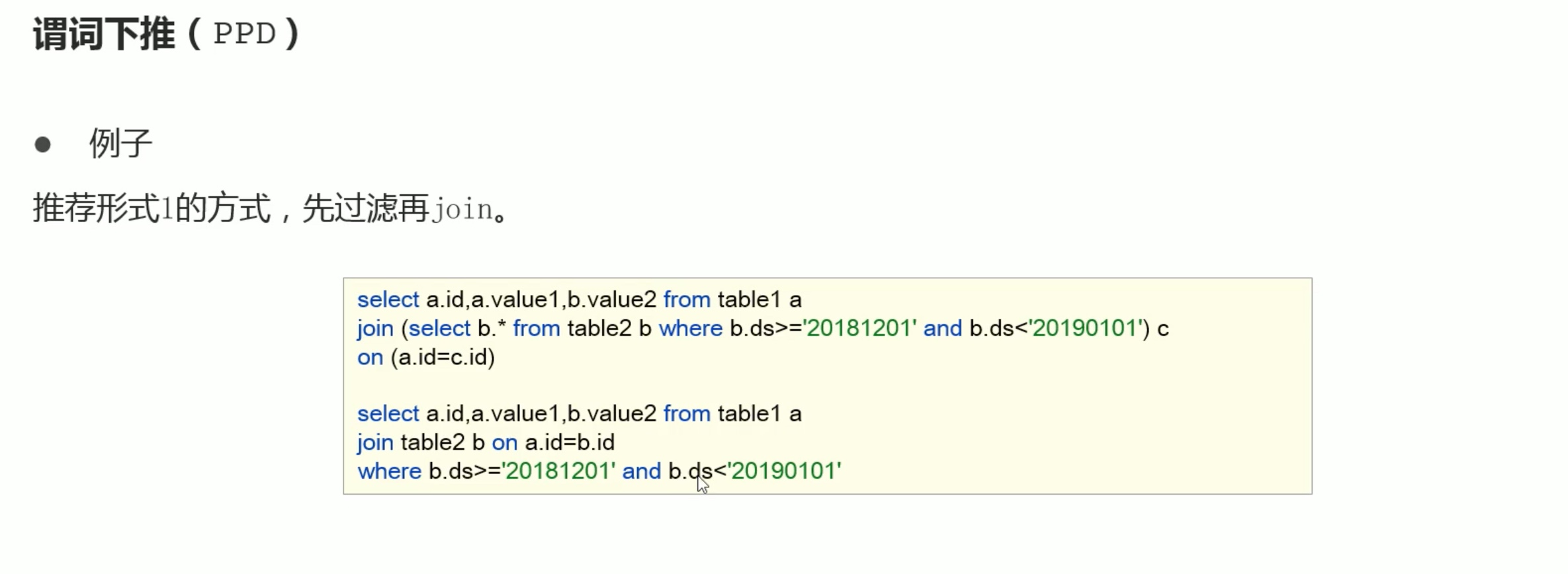Click the subquery alias c after parenthesis
Screen dimensions: 1568x574
[1163, 329]
